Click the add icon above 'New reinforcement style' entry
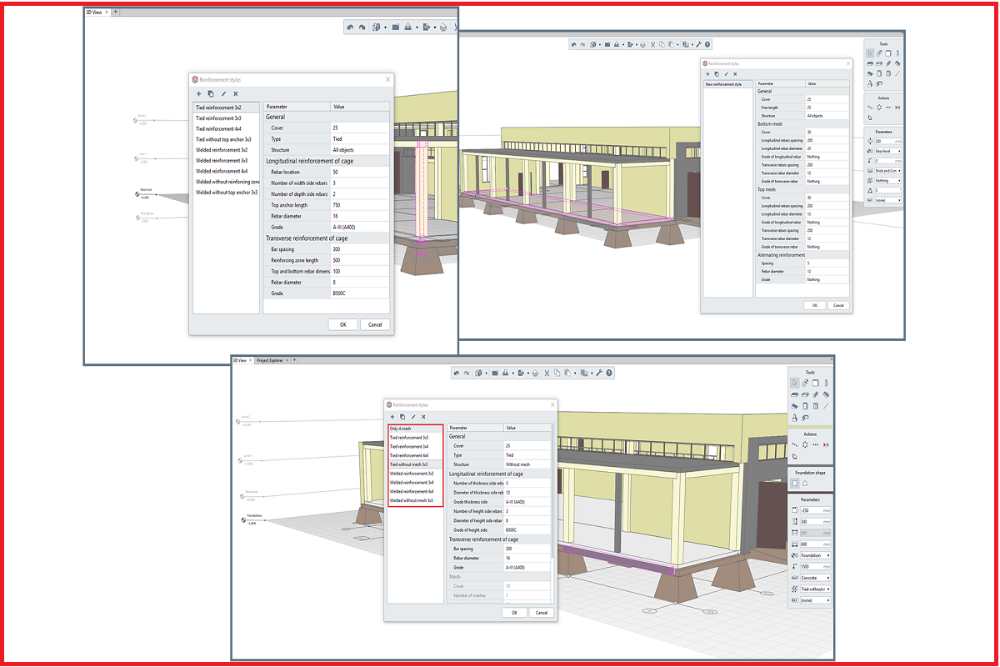The height and width of the screenshot is (667, 1000). tap(708, 74)
